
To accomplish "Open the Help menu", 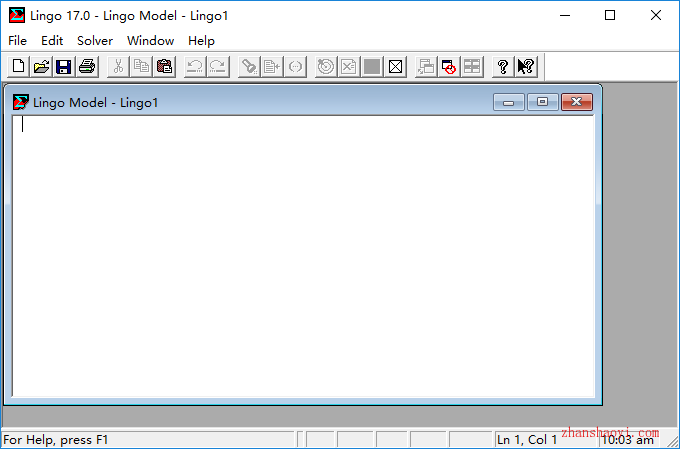I will (x=201, y=41).
